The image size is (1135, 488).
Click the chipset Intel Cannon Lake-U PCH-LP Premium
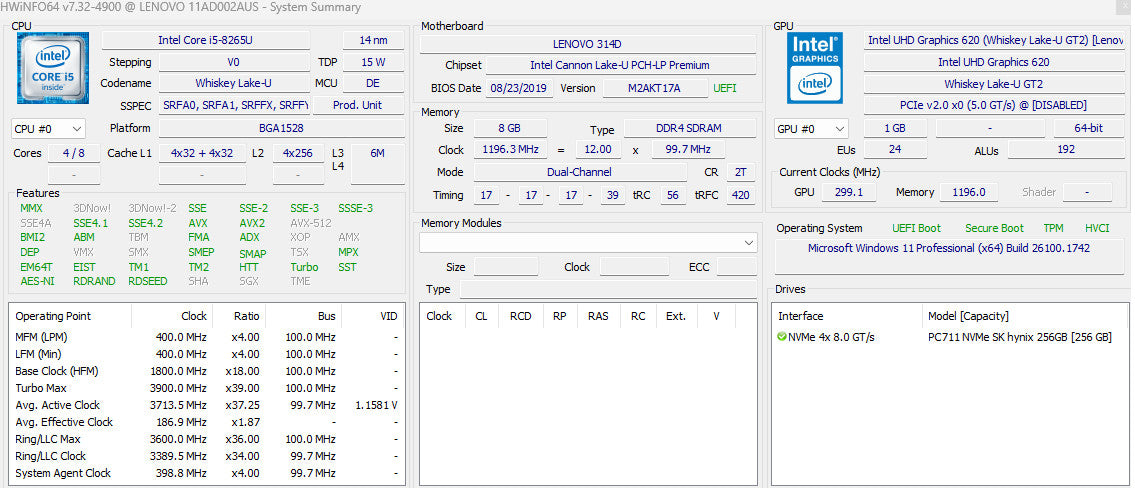click(x=620, y=65)
